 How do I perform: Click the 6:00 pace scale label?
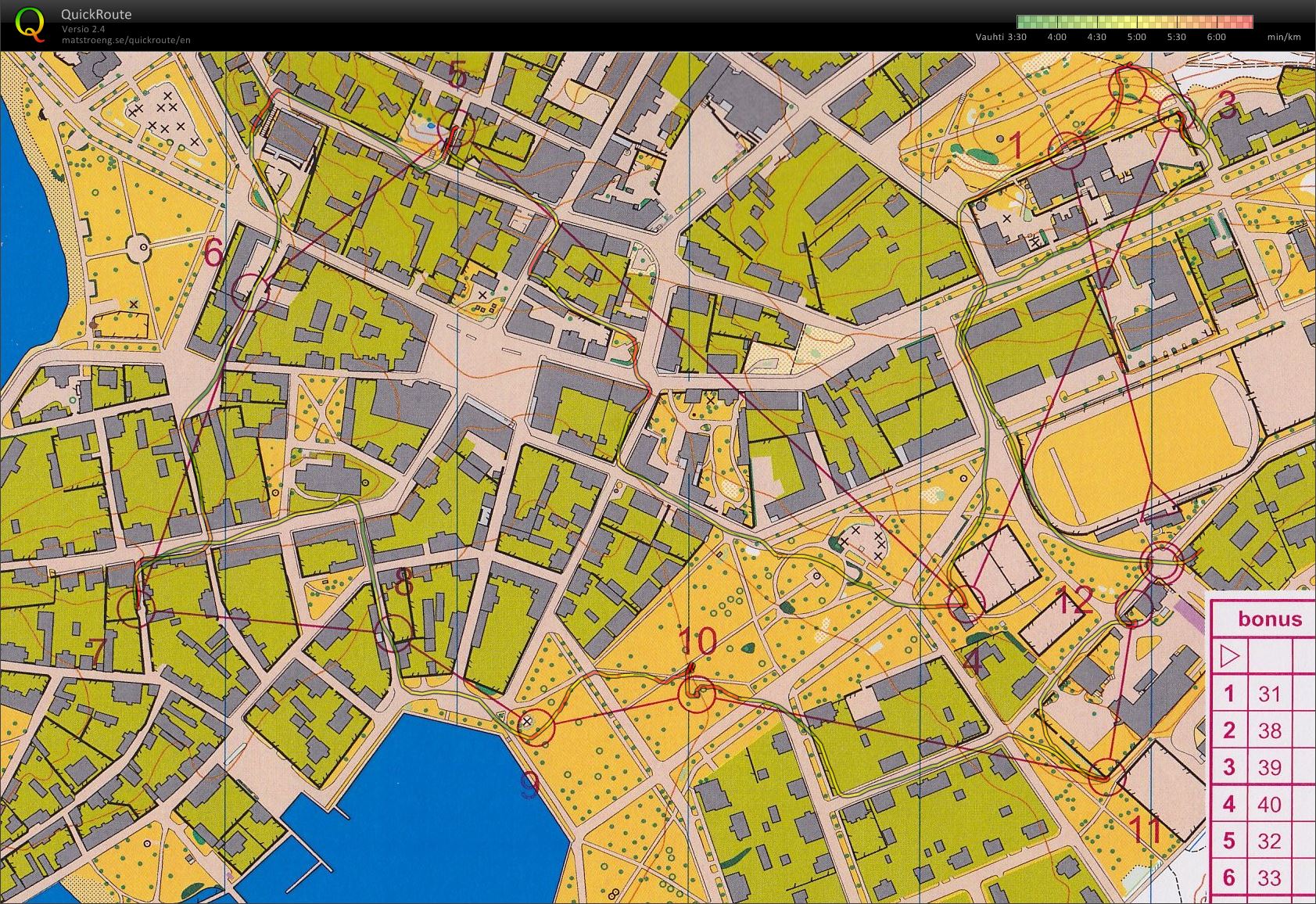click(x=1216, y=37)
